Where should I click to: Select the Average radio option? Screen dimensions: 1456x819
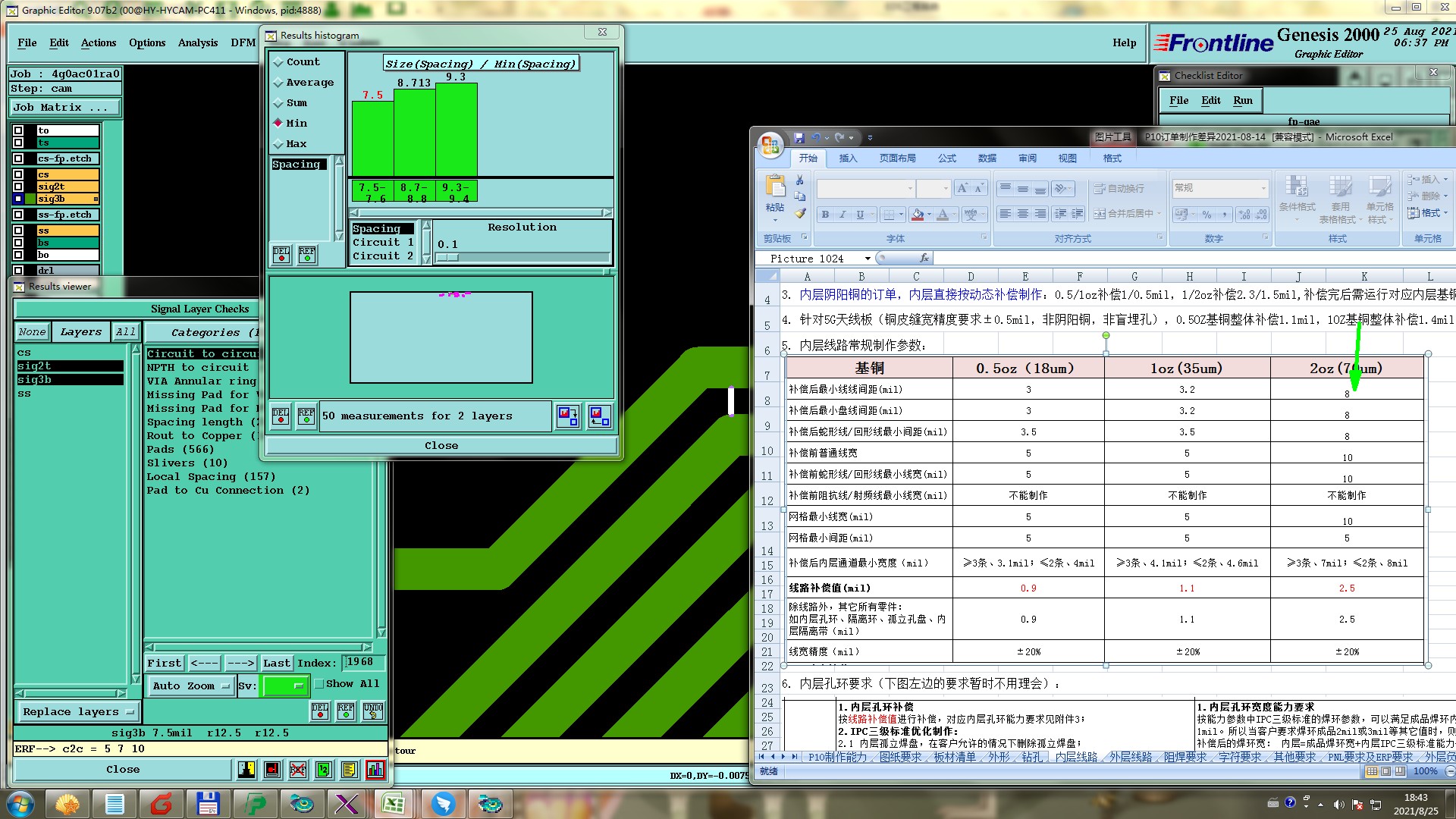click(278, 83)
